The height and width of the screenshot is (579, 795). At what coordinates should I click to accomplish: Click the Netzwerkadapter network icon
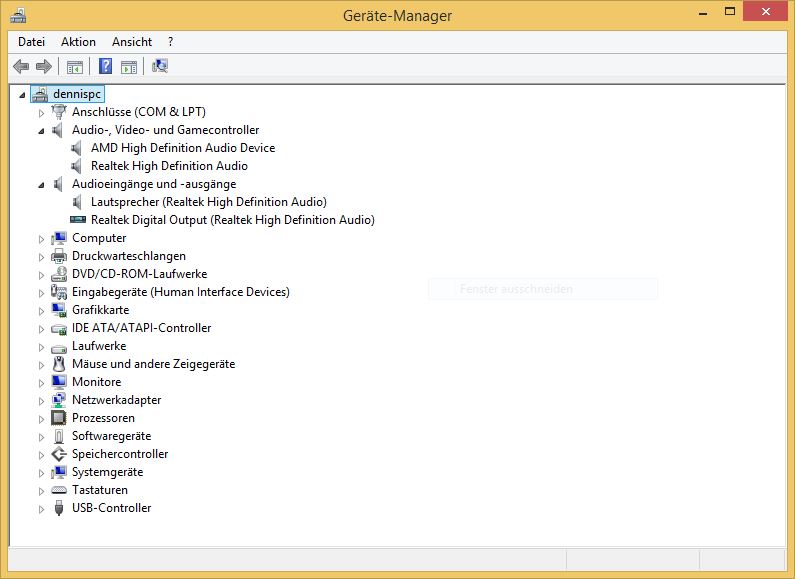(59, 400)
